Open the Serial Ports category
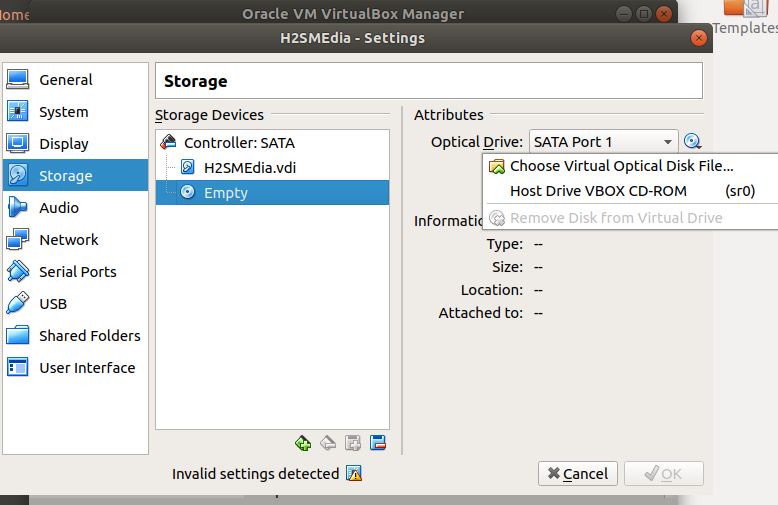Screen dimensions: 778x505 [75, 271]
